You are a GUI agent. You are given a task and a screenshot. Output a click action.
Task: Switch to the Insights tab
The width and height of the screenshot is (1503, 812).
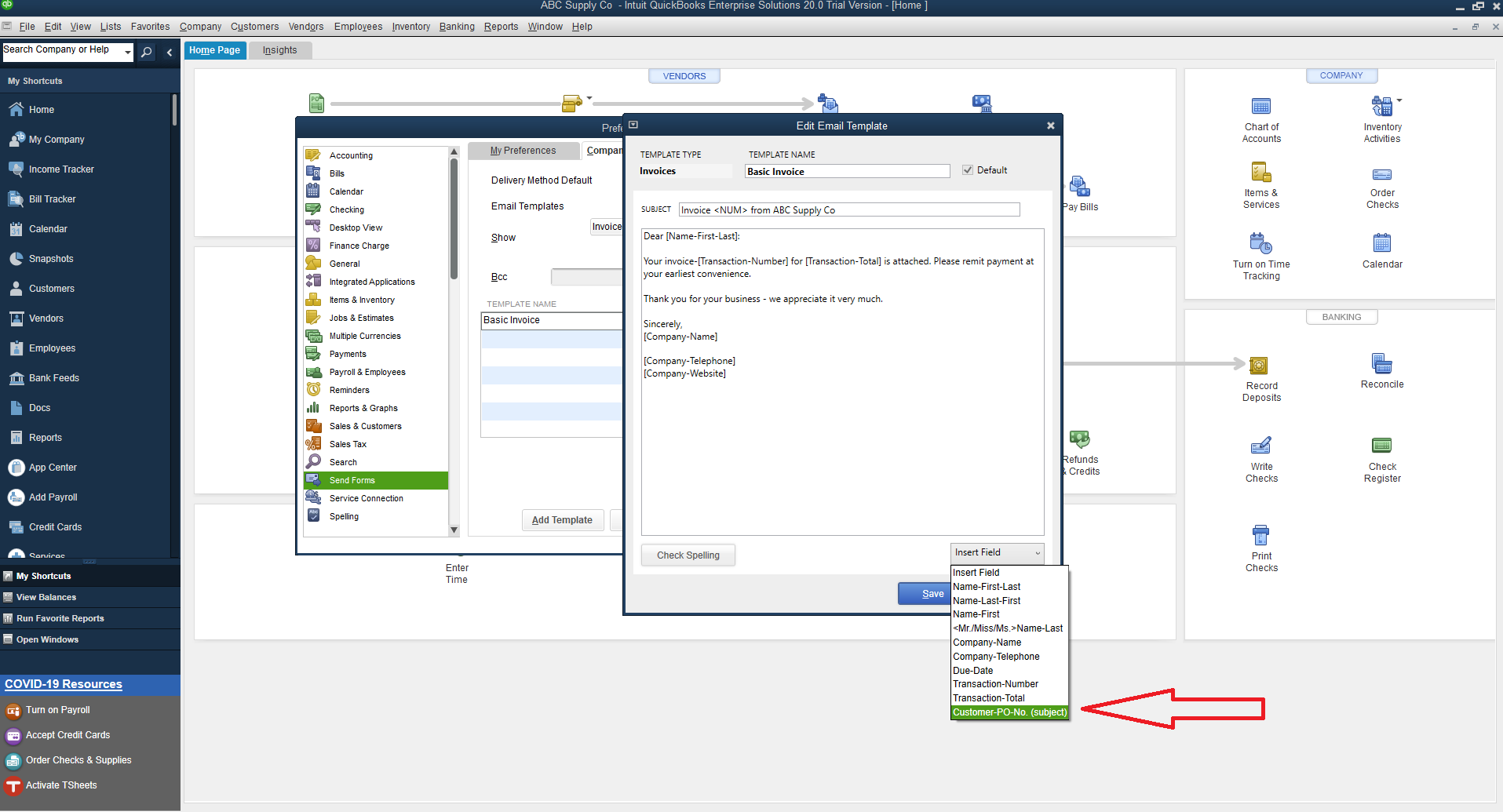pyautogui.click(x=279, y=49)
